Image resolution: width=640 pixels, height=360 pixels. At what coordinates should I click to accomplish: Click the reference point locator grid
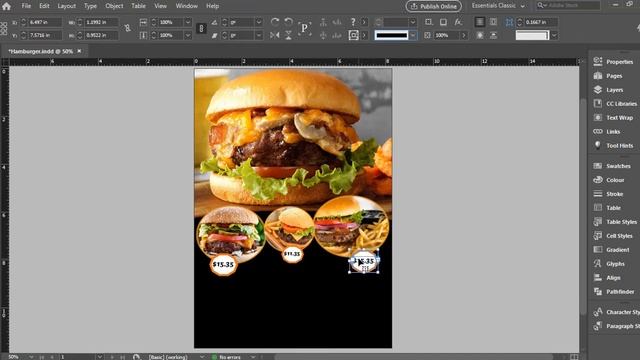[4, 29]
